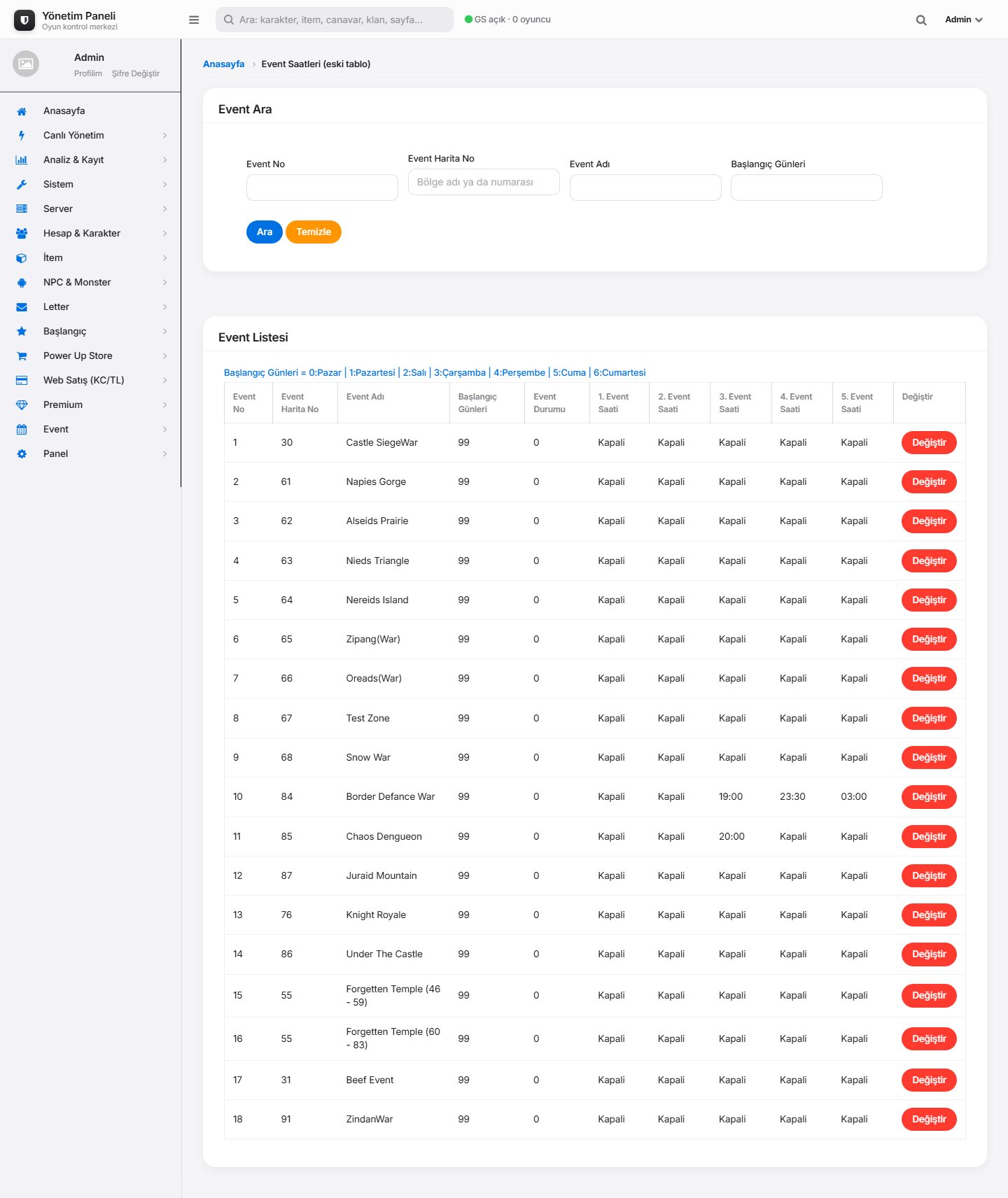Click the İtem cube icon
This screenshot has height=1198, width=1008.
tap(22, 258)
